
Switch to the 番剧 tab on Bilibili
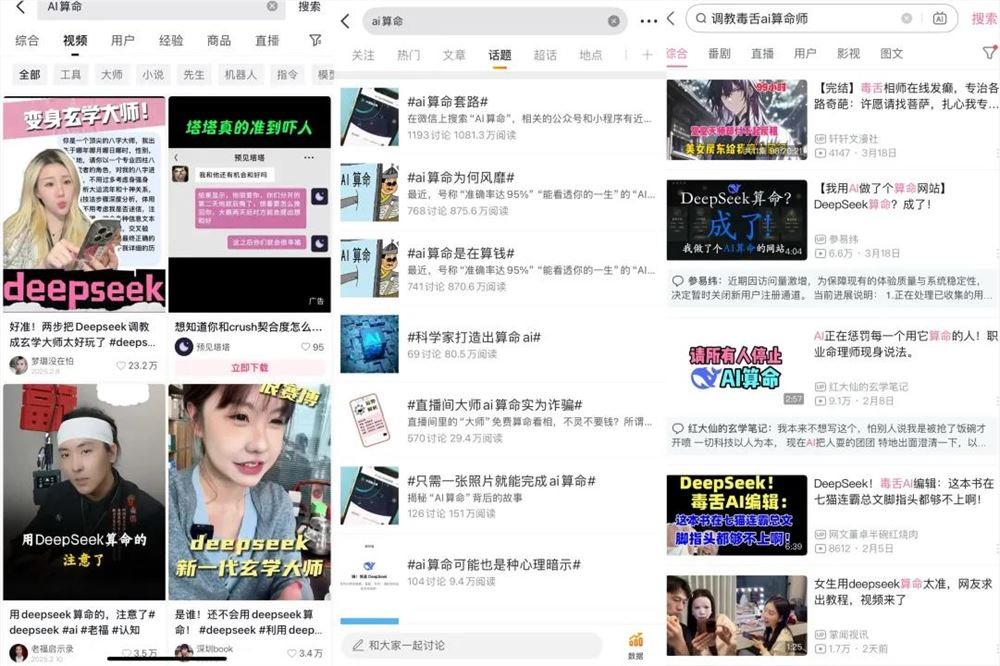coord(720,52)
